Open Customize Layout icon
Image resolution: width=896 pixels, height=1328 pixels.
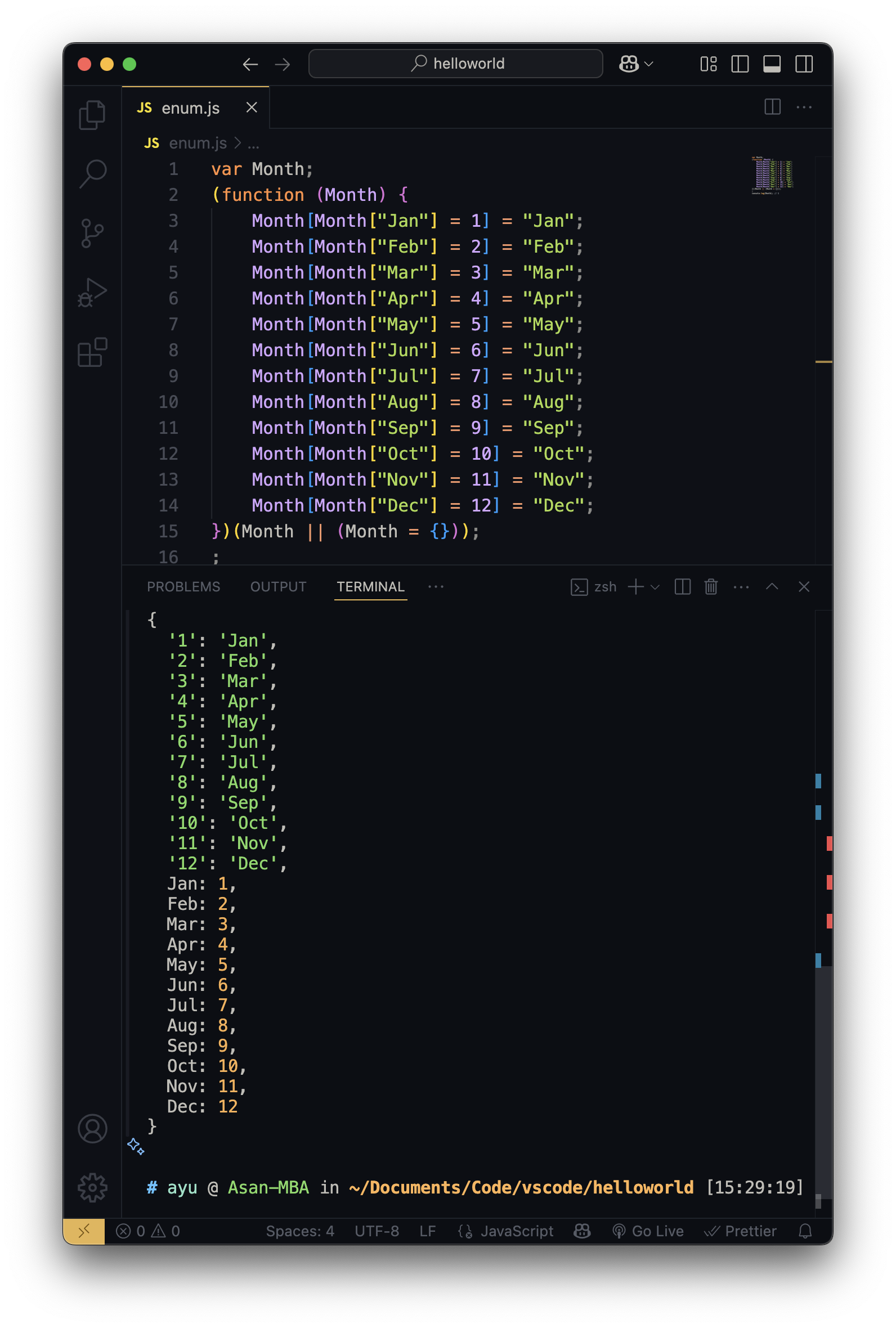(709, 64)
